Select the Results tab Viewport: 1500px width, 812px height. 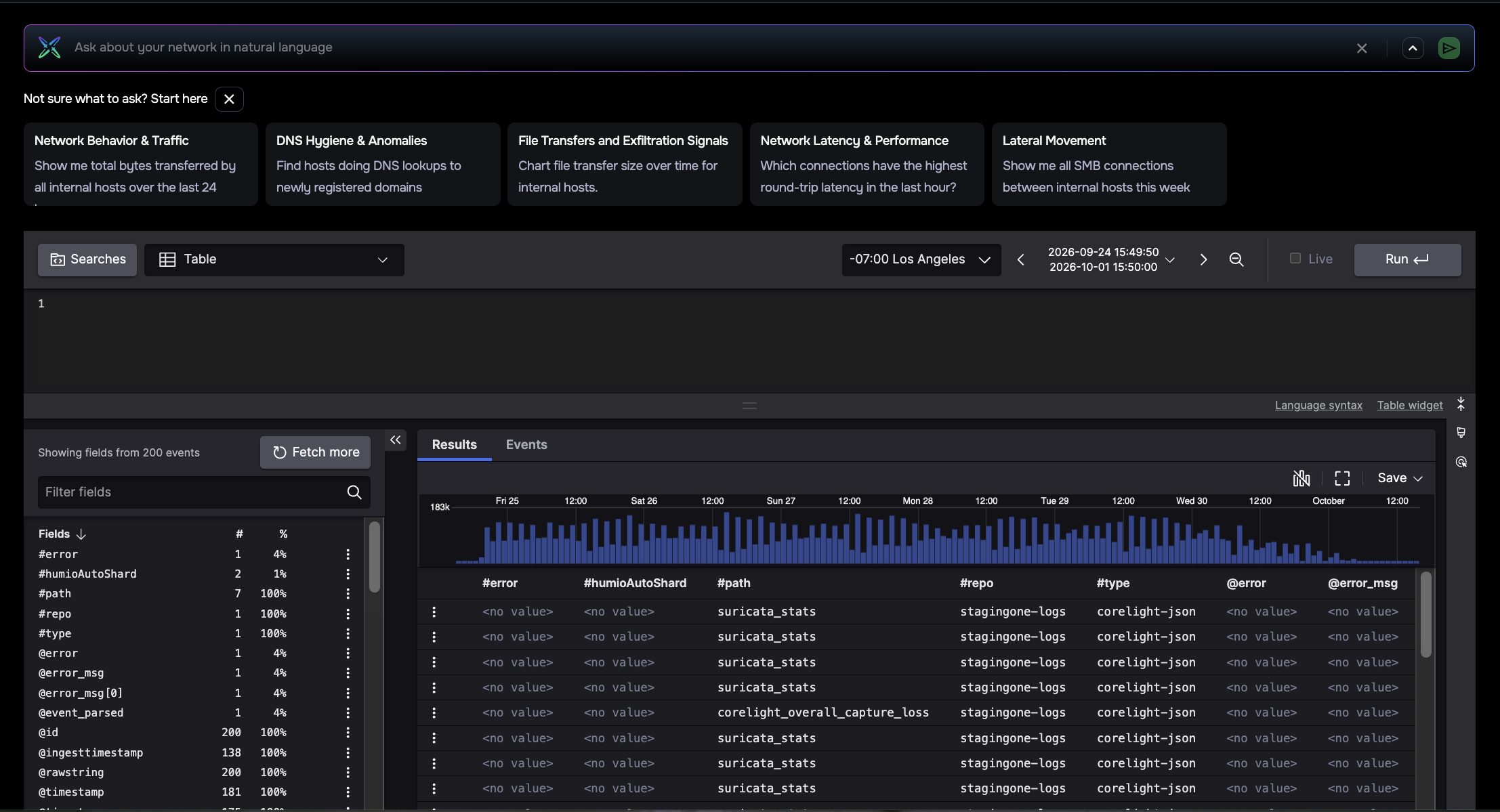[x=455, y=445]
